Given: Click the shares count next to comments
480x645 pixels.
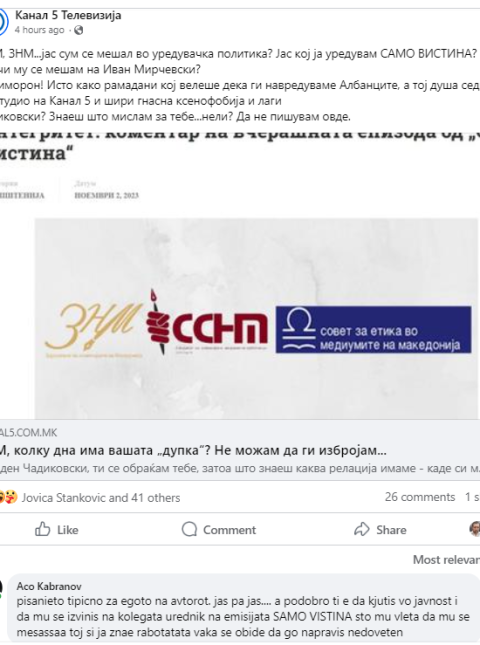Looking at the screenshot, I should coord(473,497).
